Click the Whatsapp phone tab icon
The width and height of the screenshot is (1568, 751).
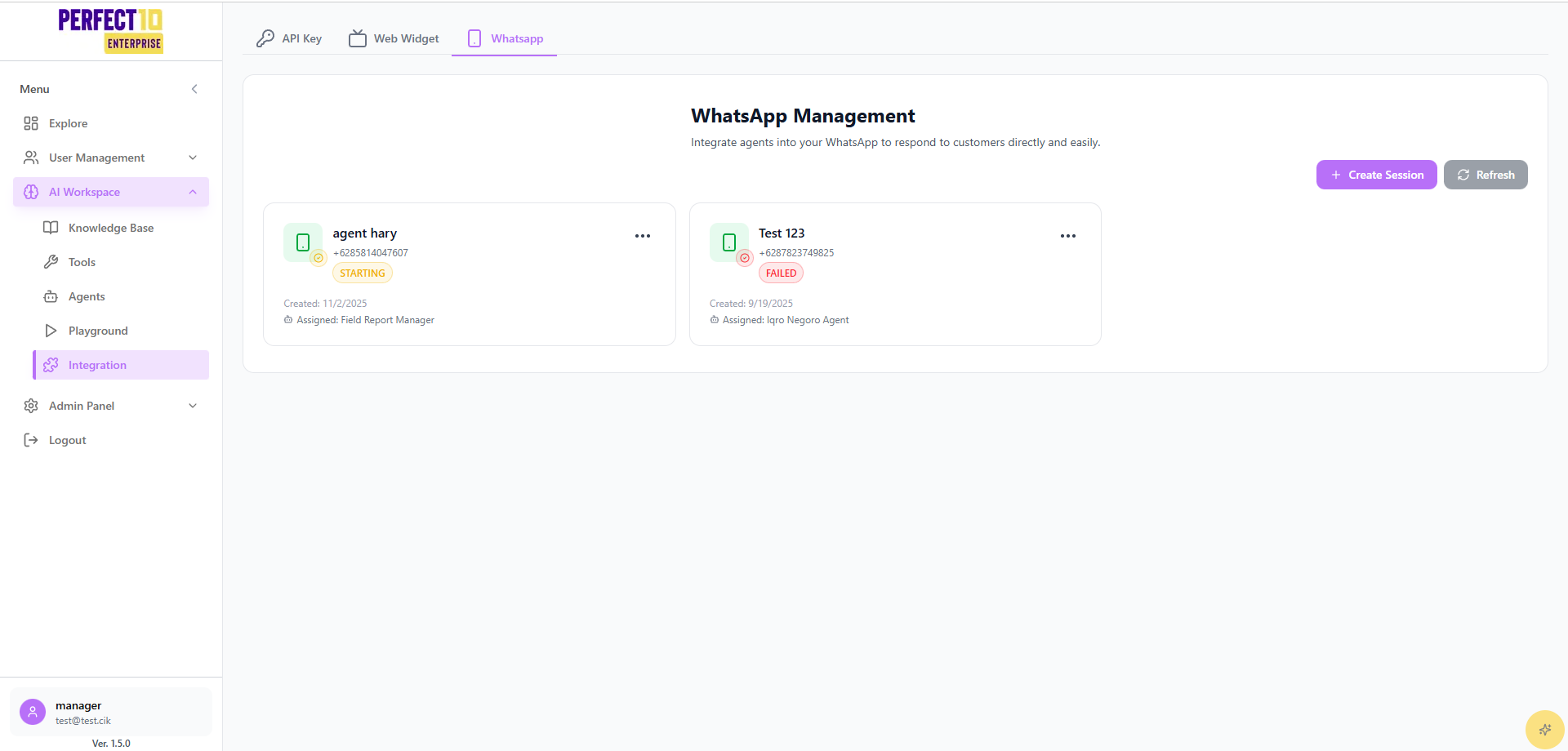pyautogui.click(x=474, y=38)
